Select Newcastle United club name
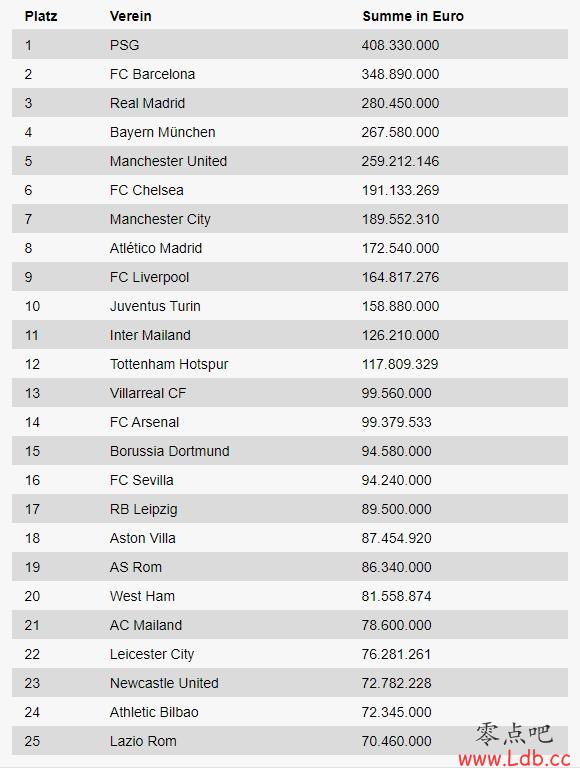580x769 pixels. tap(164, 683)
